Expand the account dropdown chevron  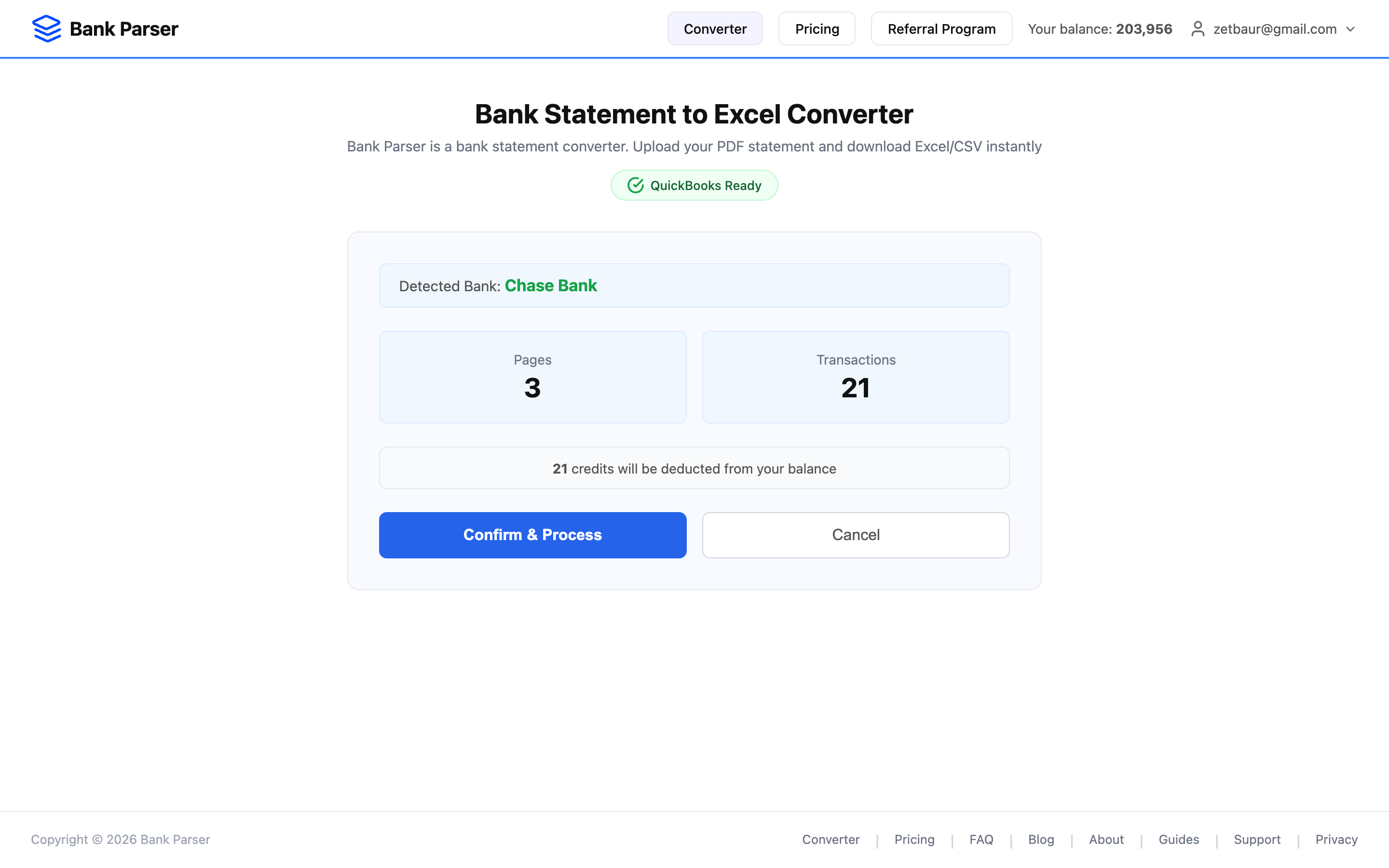point(1350,29)
